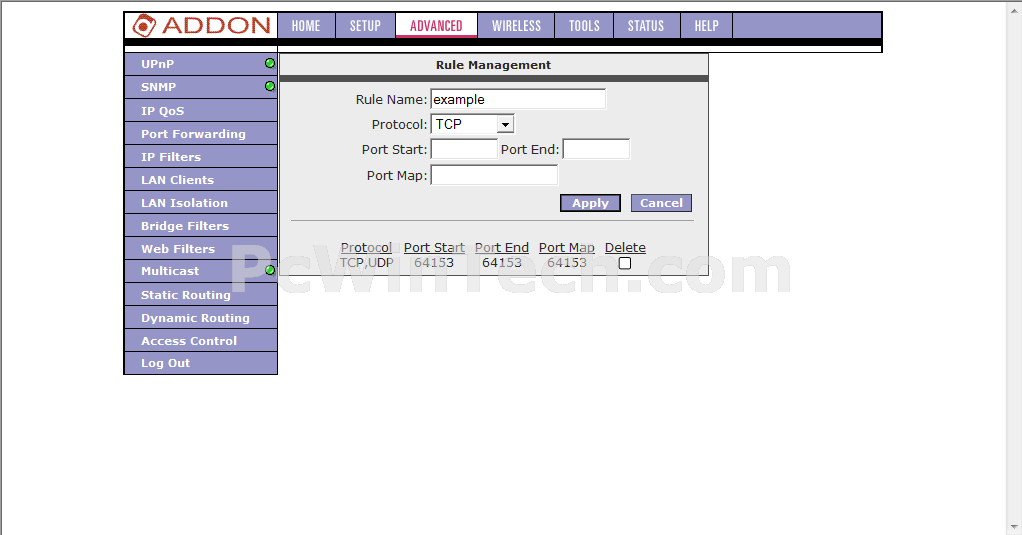Open the HELP tab

point(707,25)
